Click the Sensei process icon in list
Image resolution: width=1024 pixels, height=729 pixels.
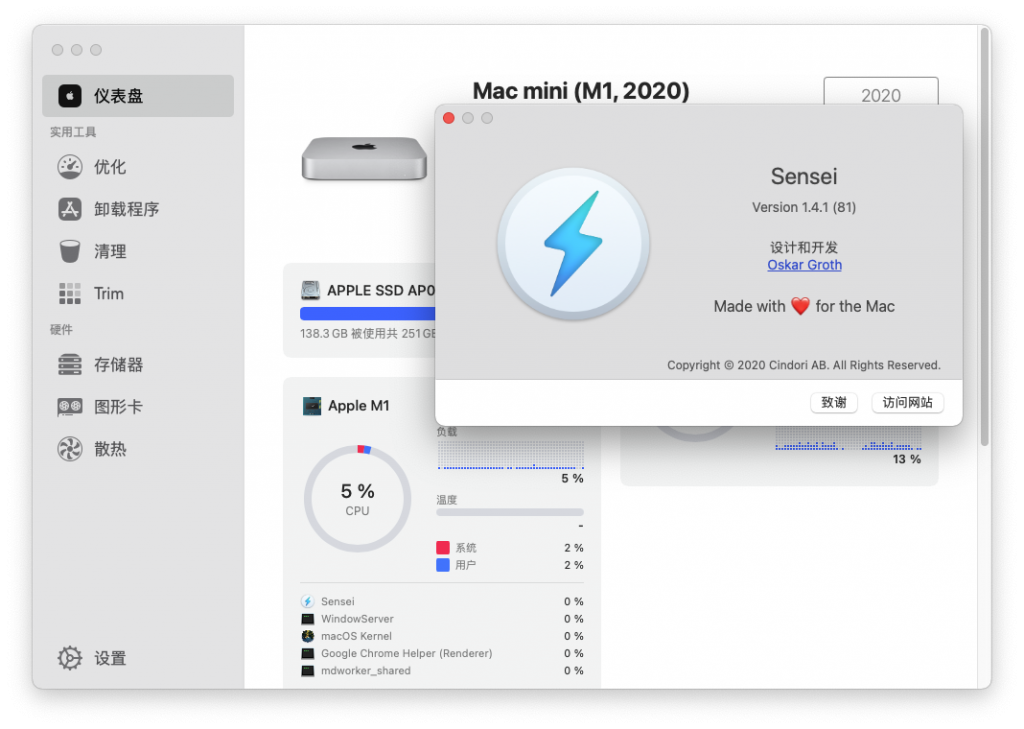click(x=308, y=601)
